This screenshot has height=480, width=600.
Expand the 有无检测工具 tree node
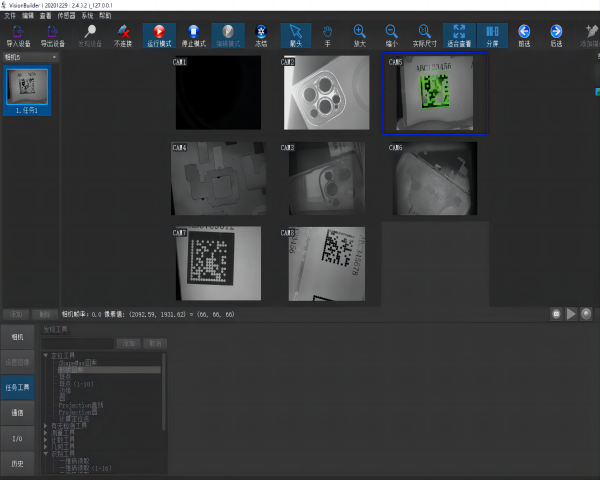[46, 424]
